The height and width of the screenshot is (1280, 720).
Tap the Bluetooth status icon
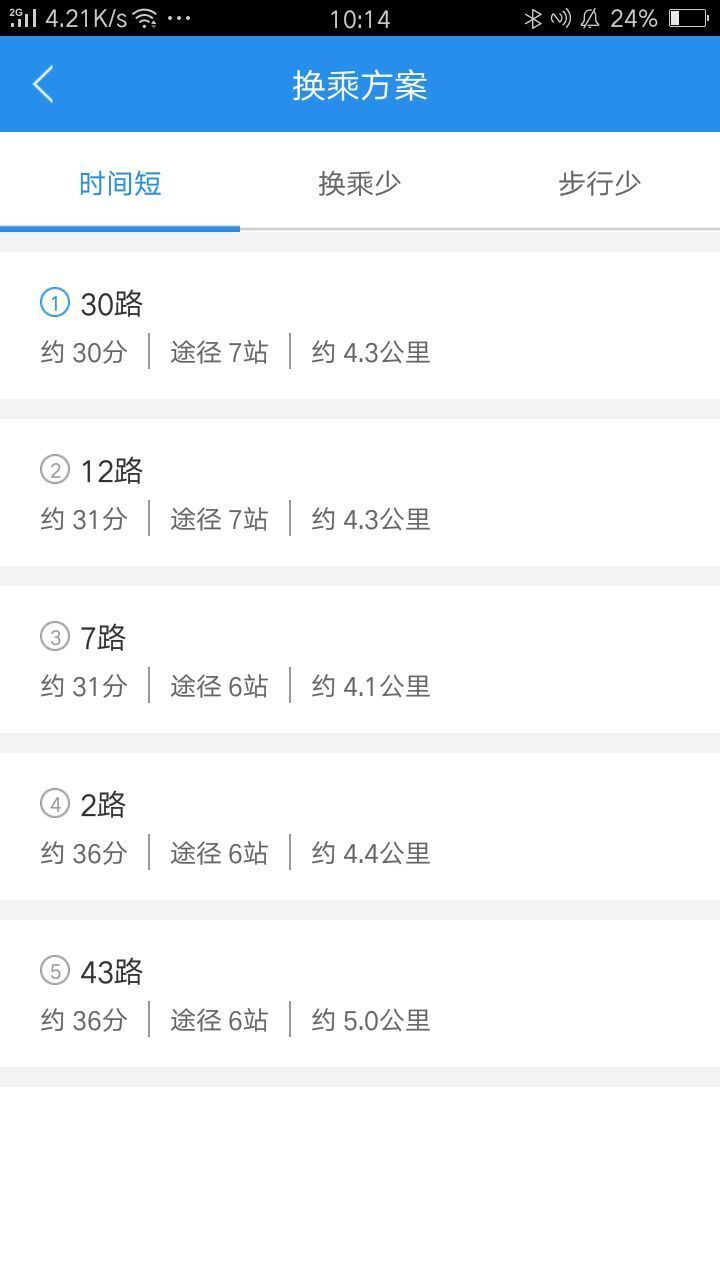(534, 18)
